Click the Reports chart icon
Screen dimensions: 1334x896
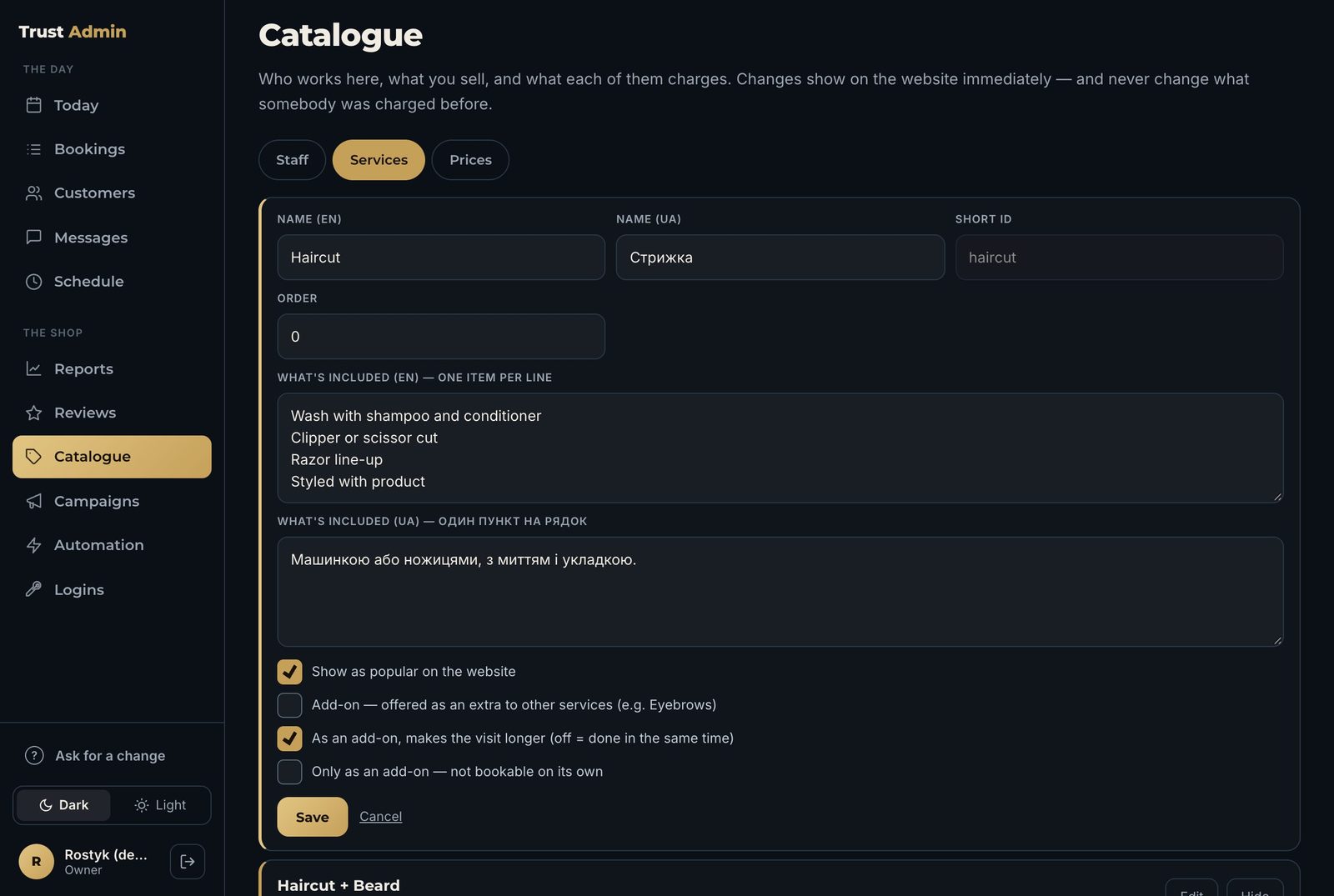click(x=33, y=368)
